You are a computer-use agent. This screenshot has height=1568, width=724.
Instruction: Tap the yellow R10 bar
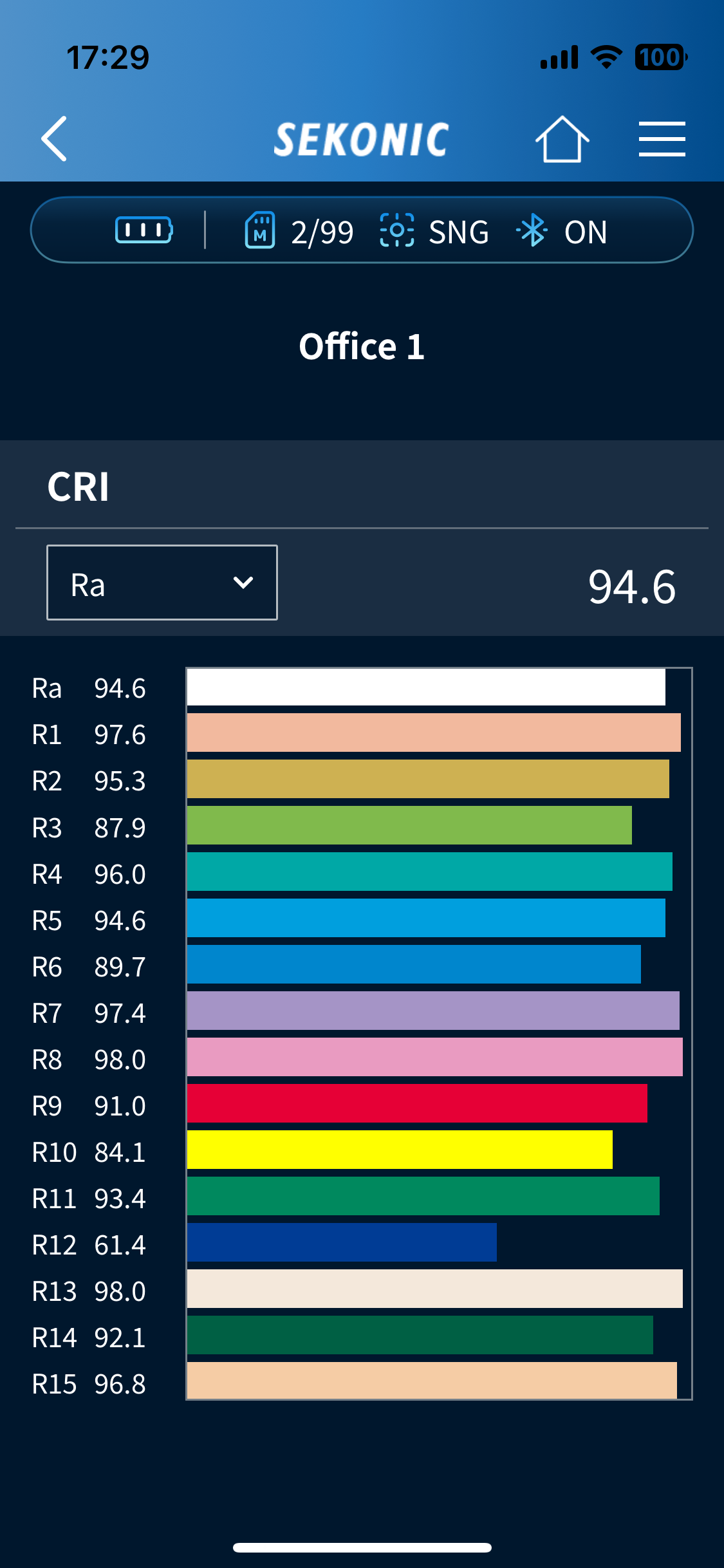[400, 1150]
